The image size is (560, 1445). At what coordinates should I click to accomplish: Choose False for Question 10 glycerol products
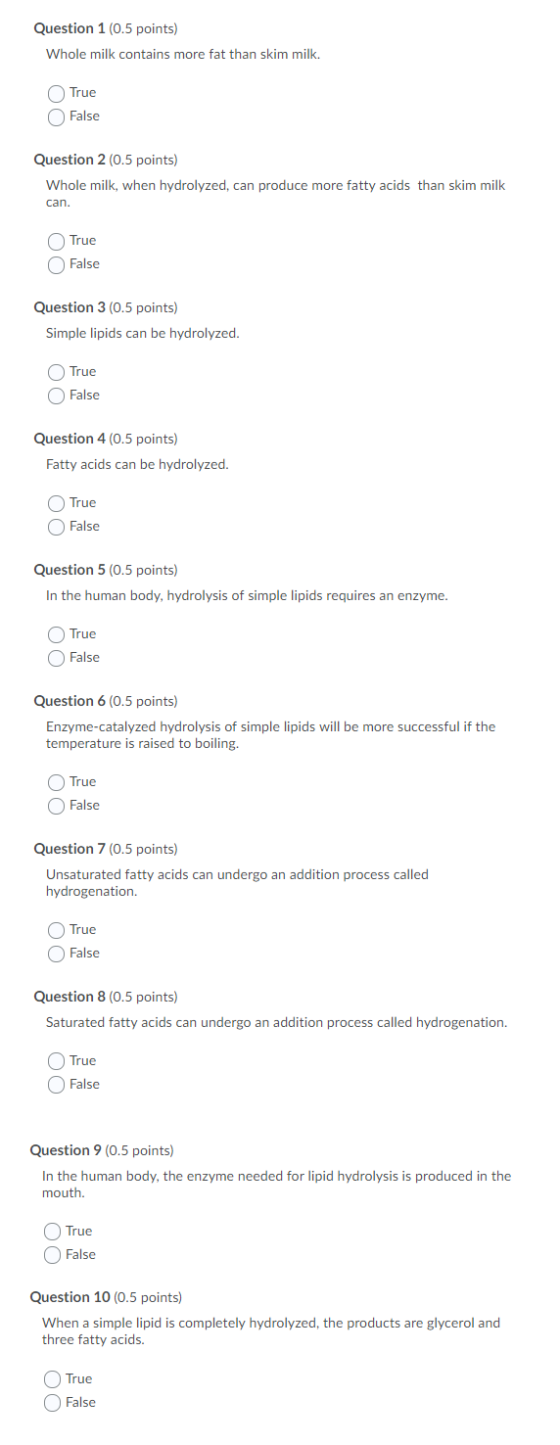tap(52, 1403)
